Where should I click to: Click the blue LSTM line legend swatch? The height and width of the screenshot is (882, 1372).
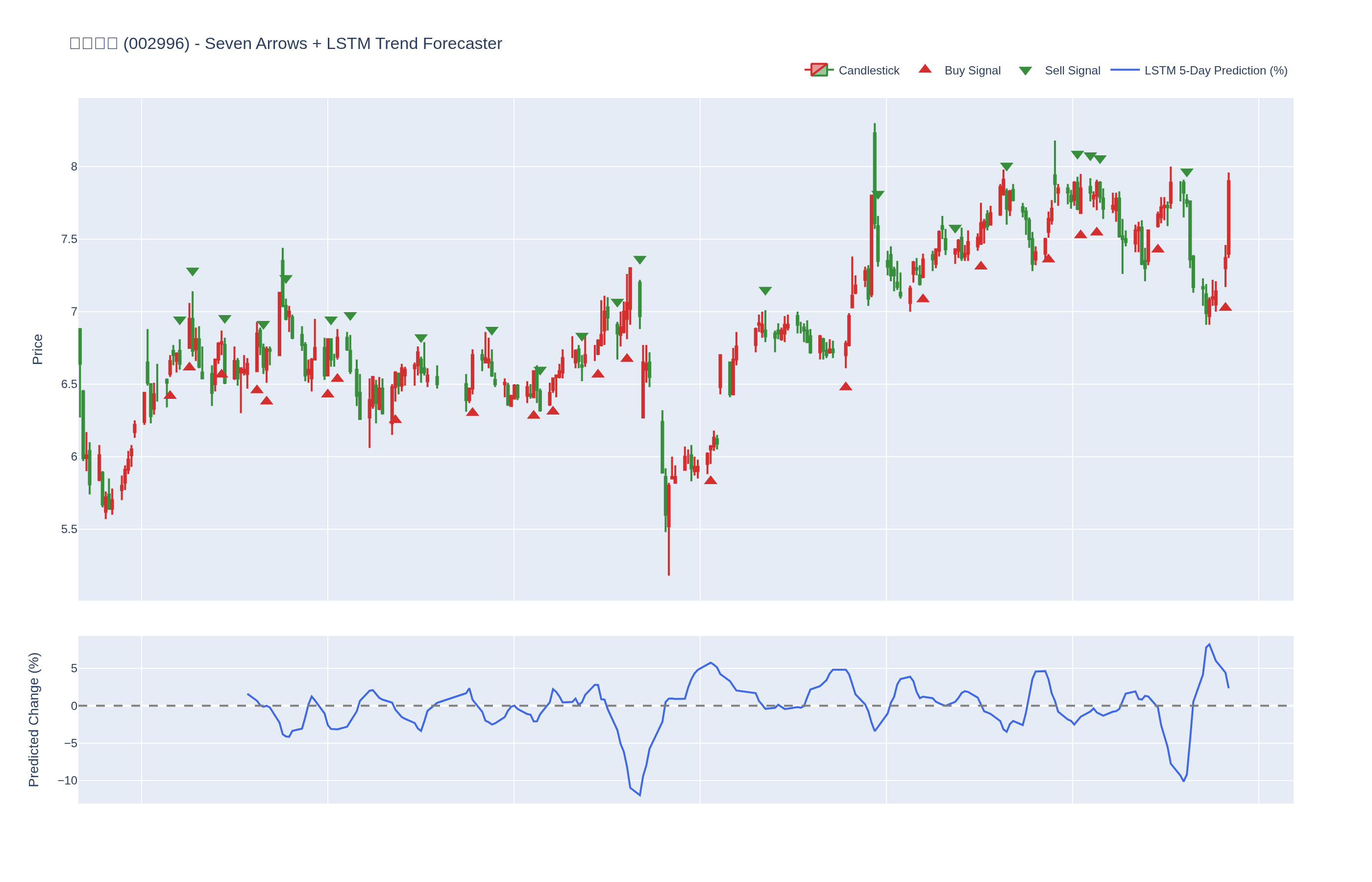point(1125,71)
